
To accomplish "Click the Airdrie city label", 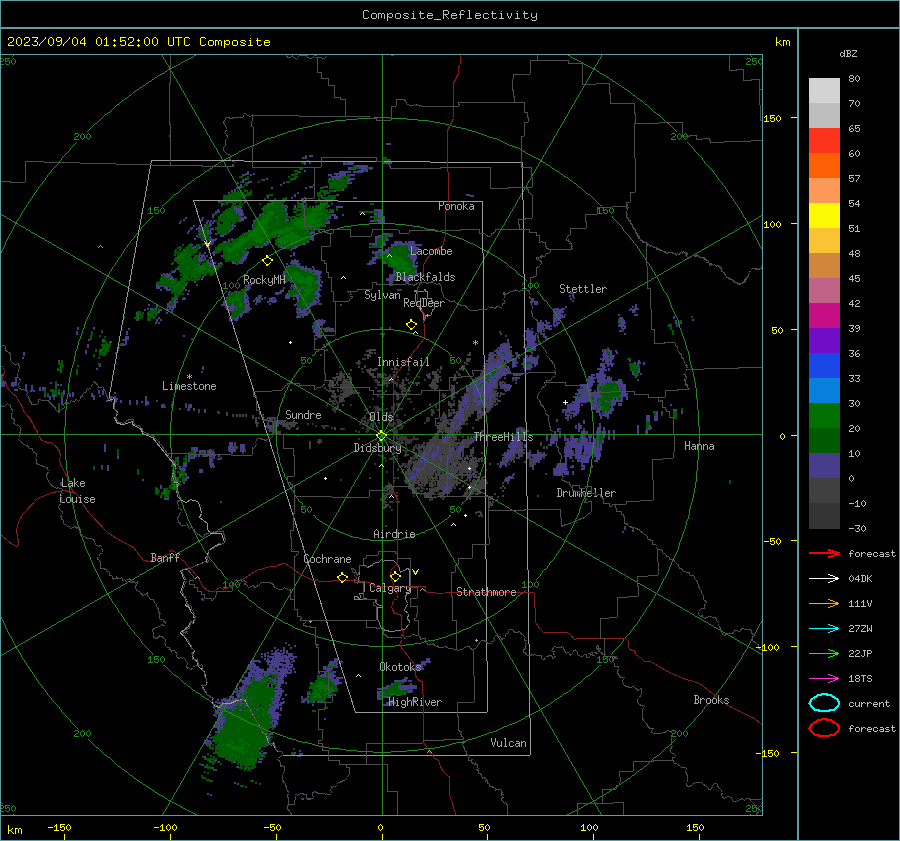I will point(394,534).
